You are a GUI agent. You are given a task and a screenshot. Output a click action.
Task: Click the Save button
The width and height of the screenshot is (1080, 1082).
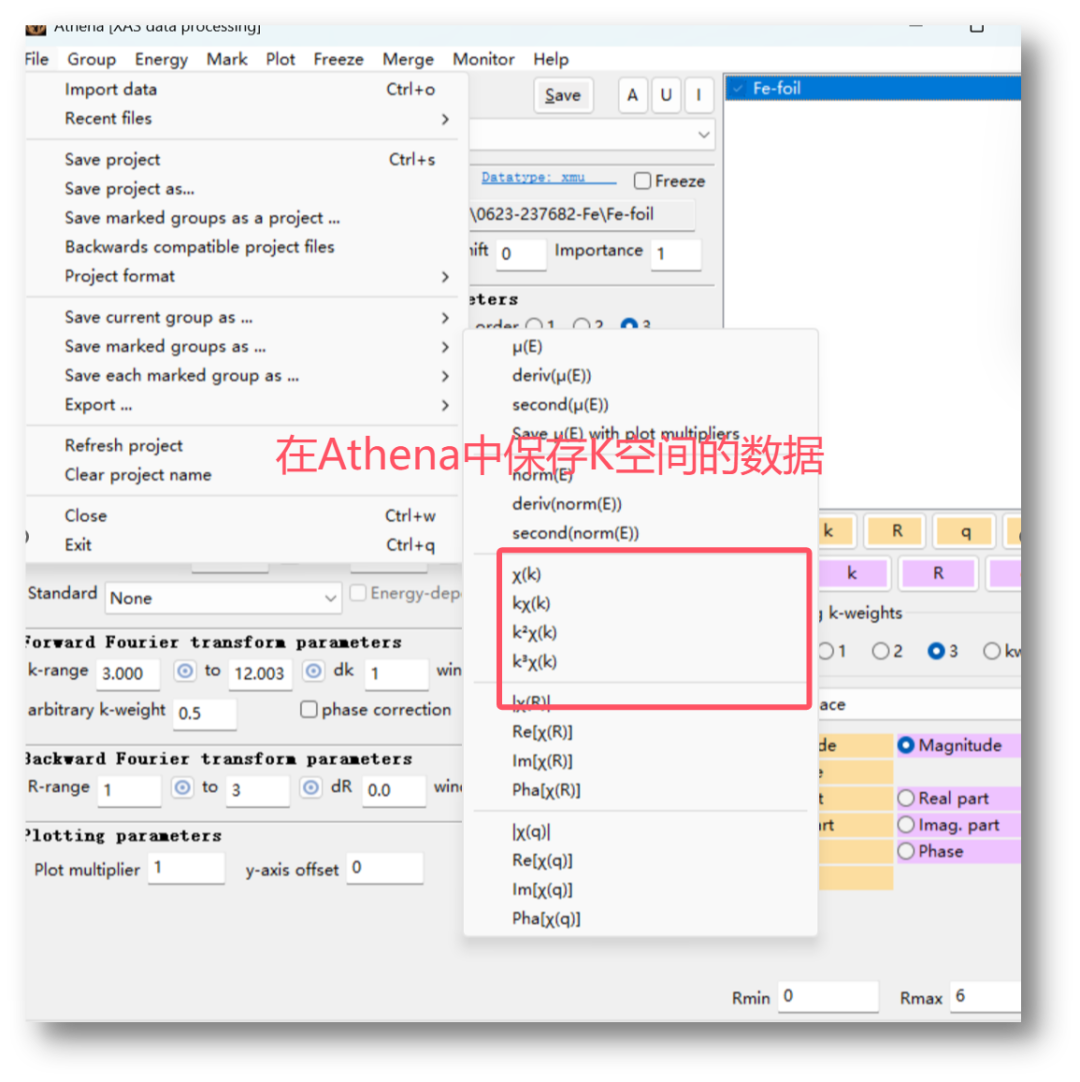(563, 95)
